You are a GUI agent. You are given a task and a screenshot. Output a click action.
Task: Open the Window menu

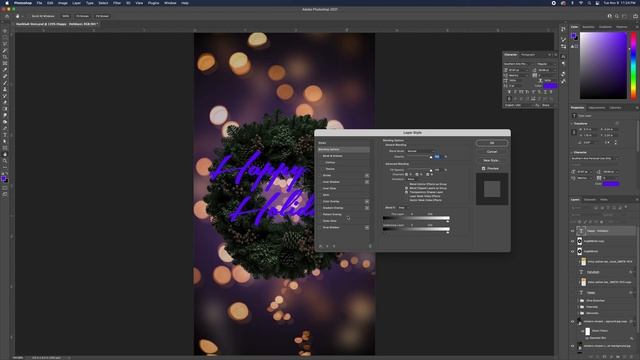click(x=170, y=3)
